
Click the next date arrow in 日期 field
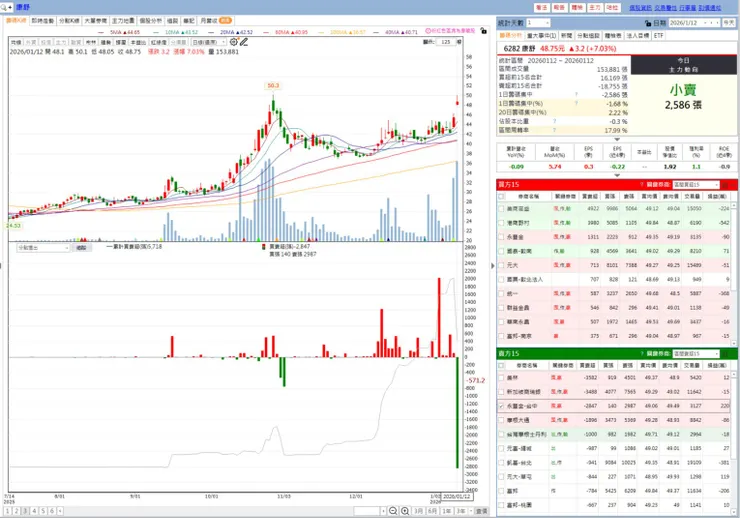tap(717, 23)
